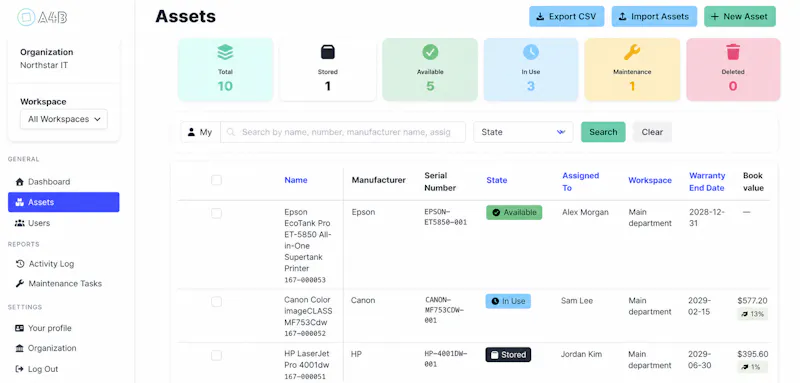The image size is (800, 383).
Task: Sort by Workspace column header
Action: coord(649,180)
